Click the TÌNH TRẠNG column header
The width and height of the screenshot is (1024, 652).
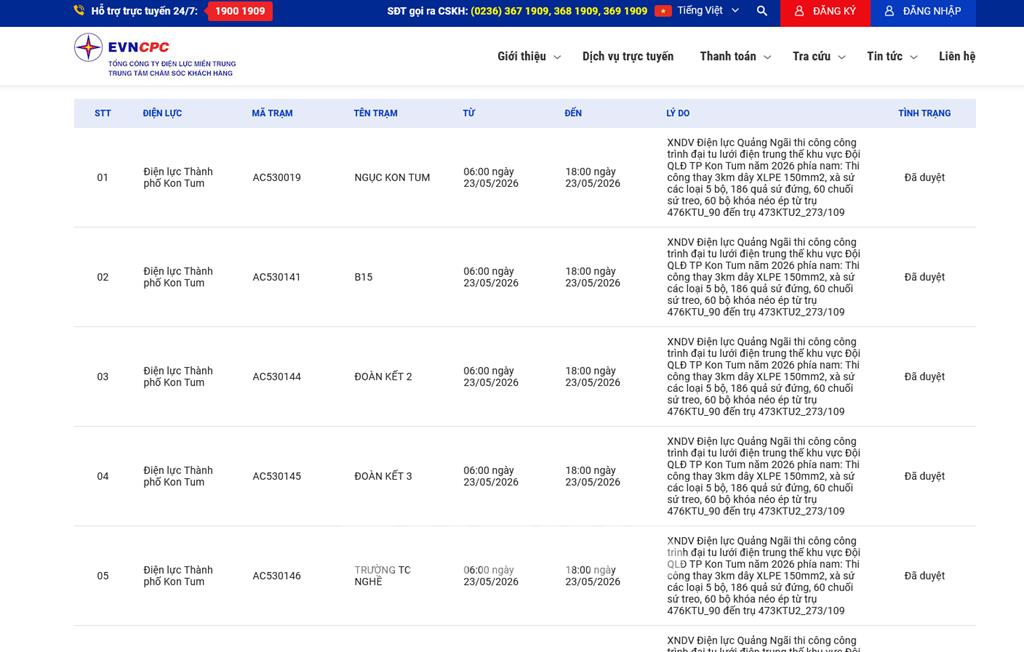click(924, 113)
